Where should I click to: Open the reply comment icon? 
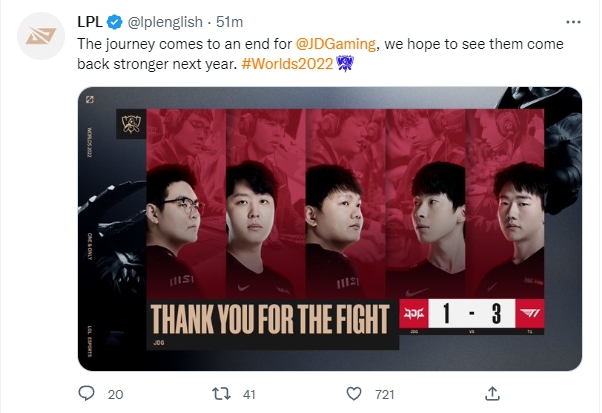coord(86,394)
